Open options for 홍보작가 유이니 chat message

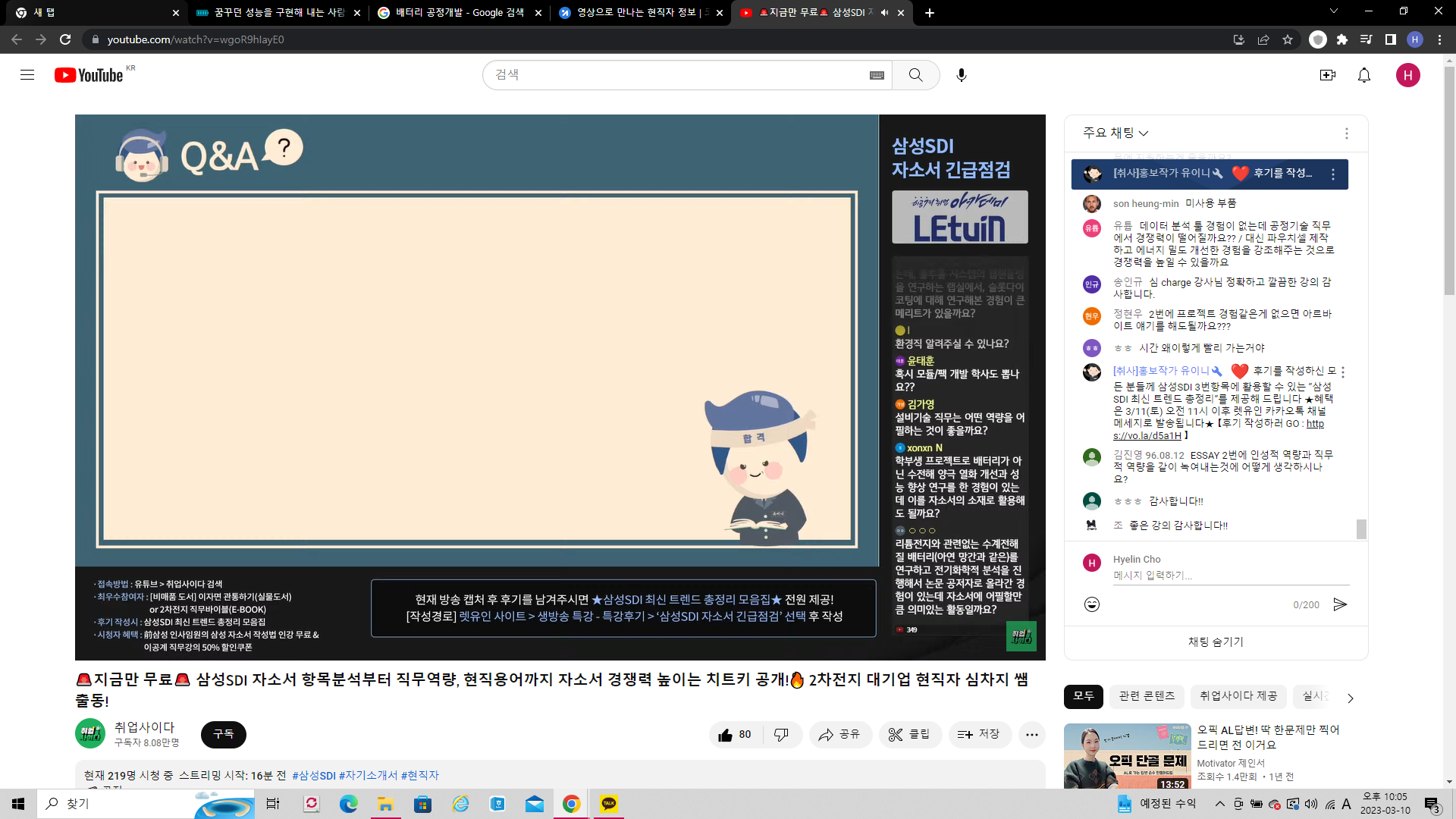click(1343, 372)
